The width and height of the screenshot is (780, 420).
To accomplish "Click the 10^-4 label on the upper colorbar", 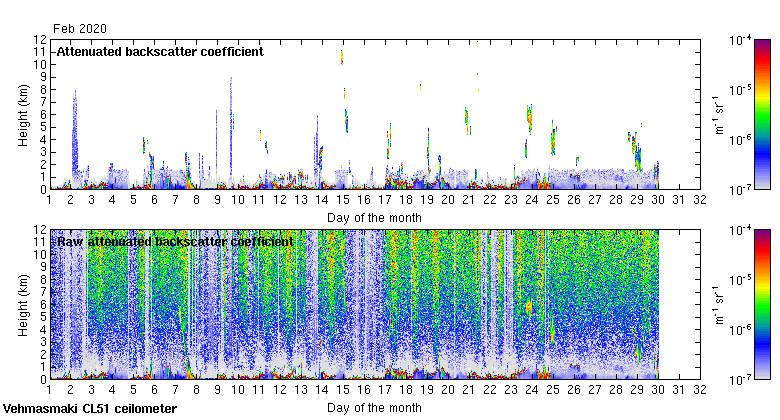I will (740, 40).
